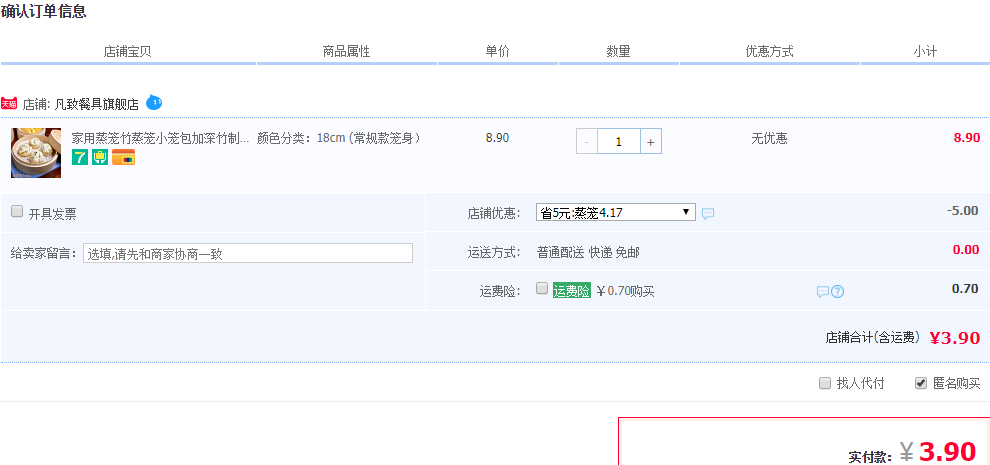Screen dimensions: 990x465
Task: Click the 小计 column header
Action: [x=925, y=52]
